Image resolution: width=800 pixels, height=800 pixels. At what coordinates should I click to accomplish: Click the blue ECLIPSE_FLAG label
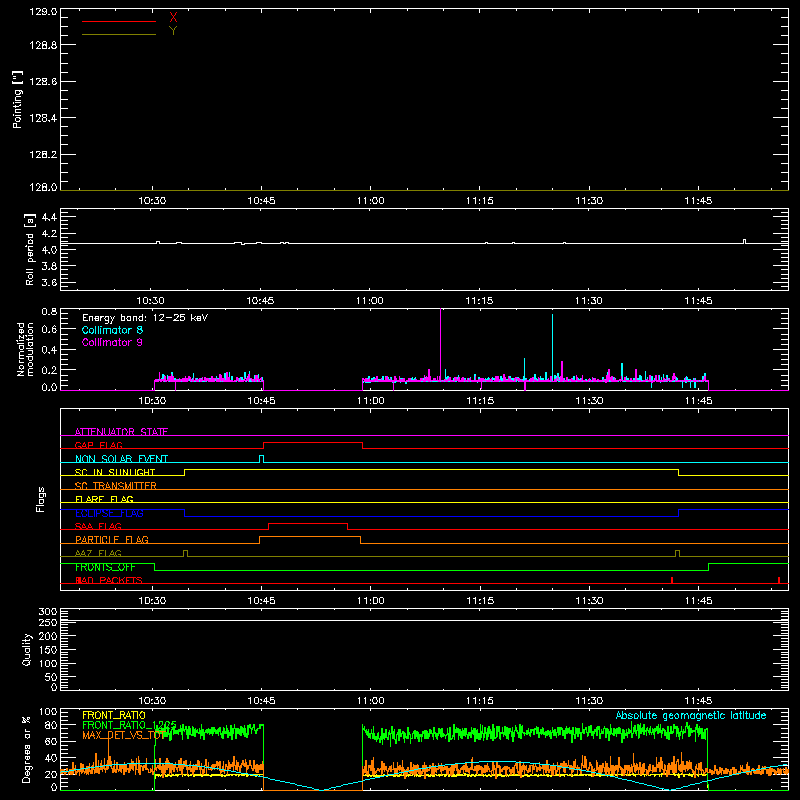109,513
